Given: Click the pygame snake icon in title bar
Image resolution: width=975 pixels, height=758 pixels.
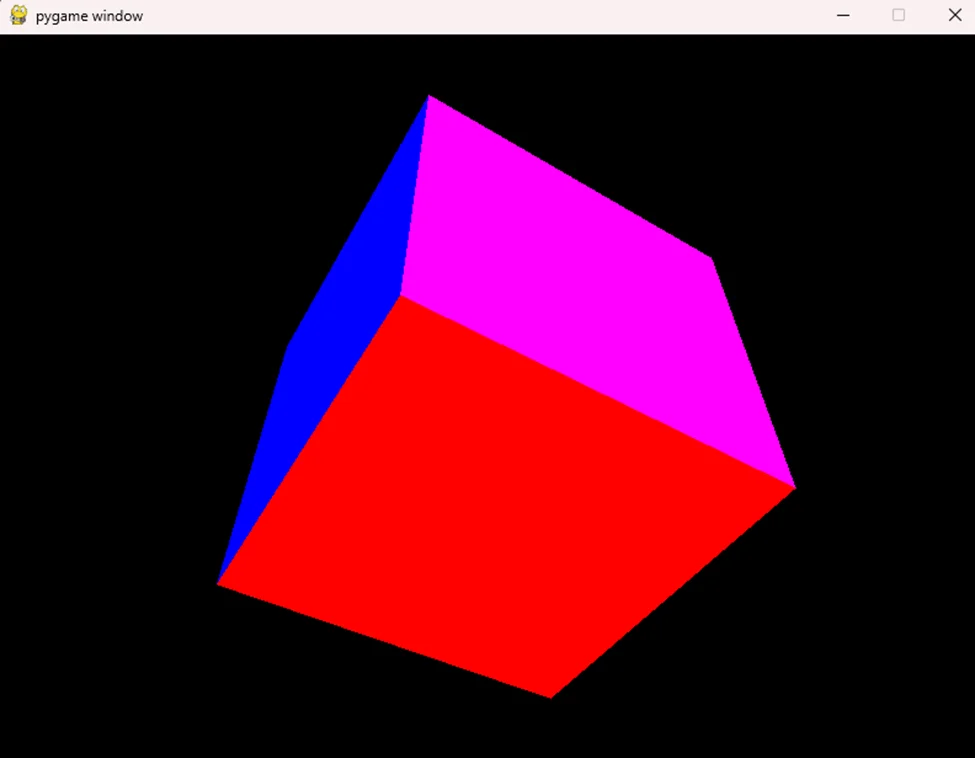Looking at the screenshot, I should [x=19, y=16].
